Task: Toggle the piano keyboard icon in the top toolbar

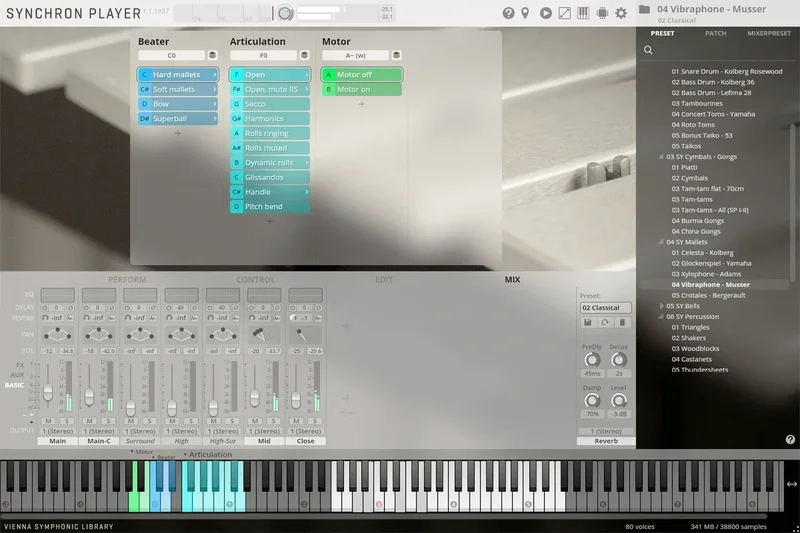Action: click(x=583, y=13)
